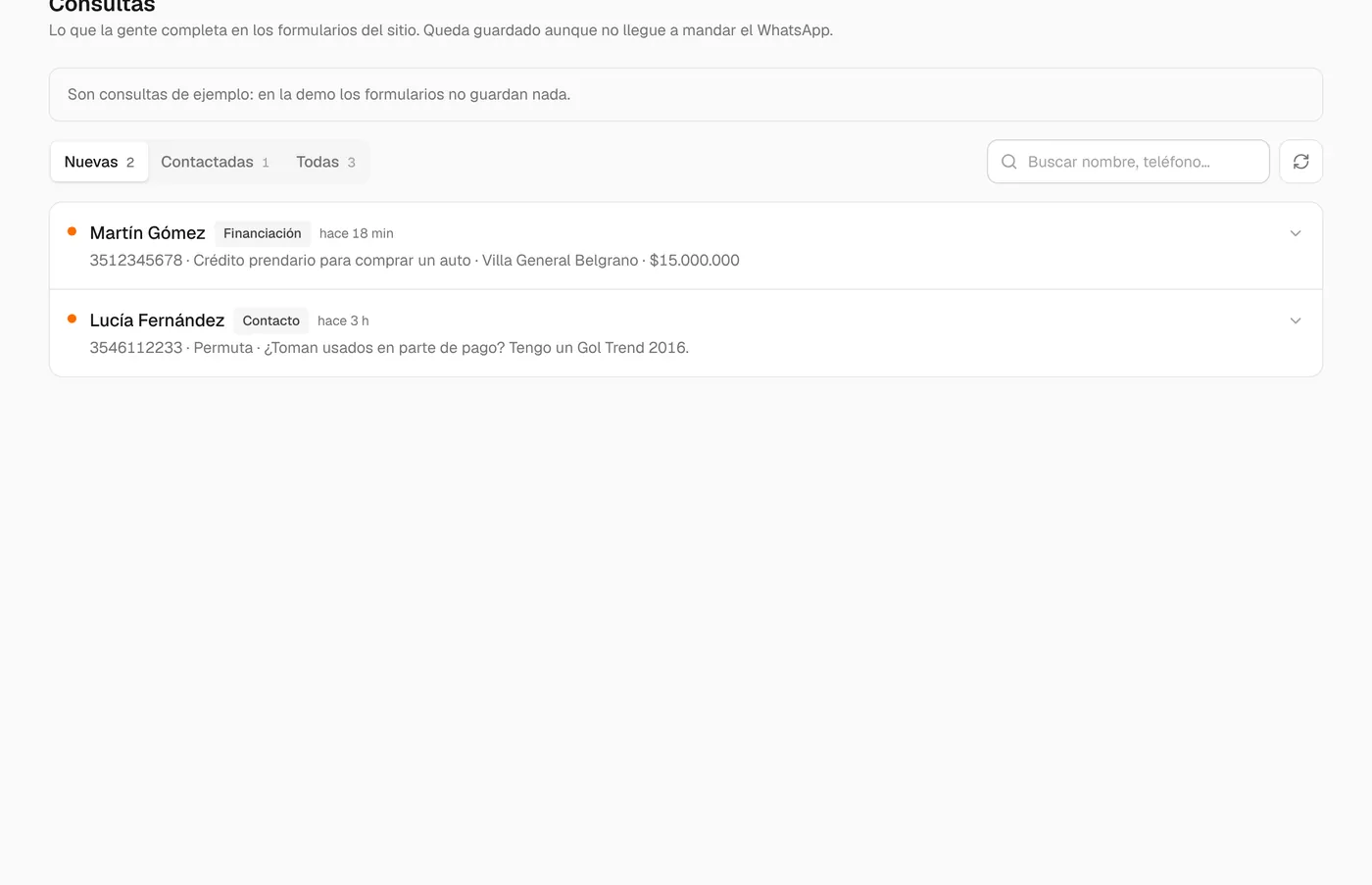Click the Financiación tag on Martín's row

click(x=262, y=233)
